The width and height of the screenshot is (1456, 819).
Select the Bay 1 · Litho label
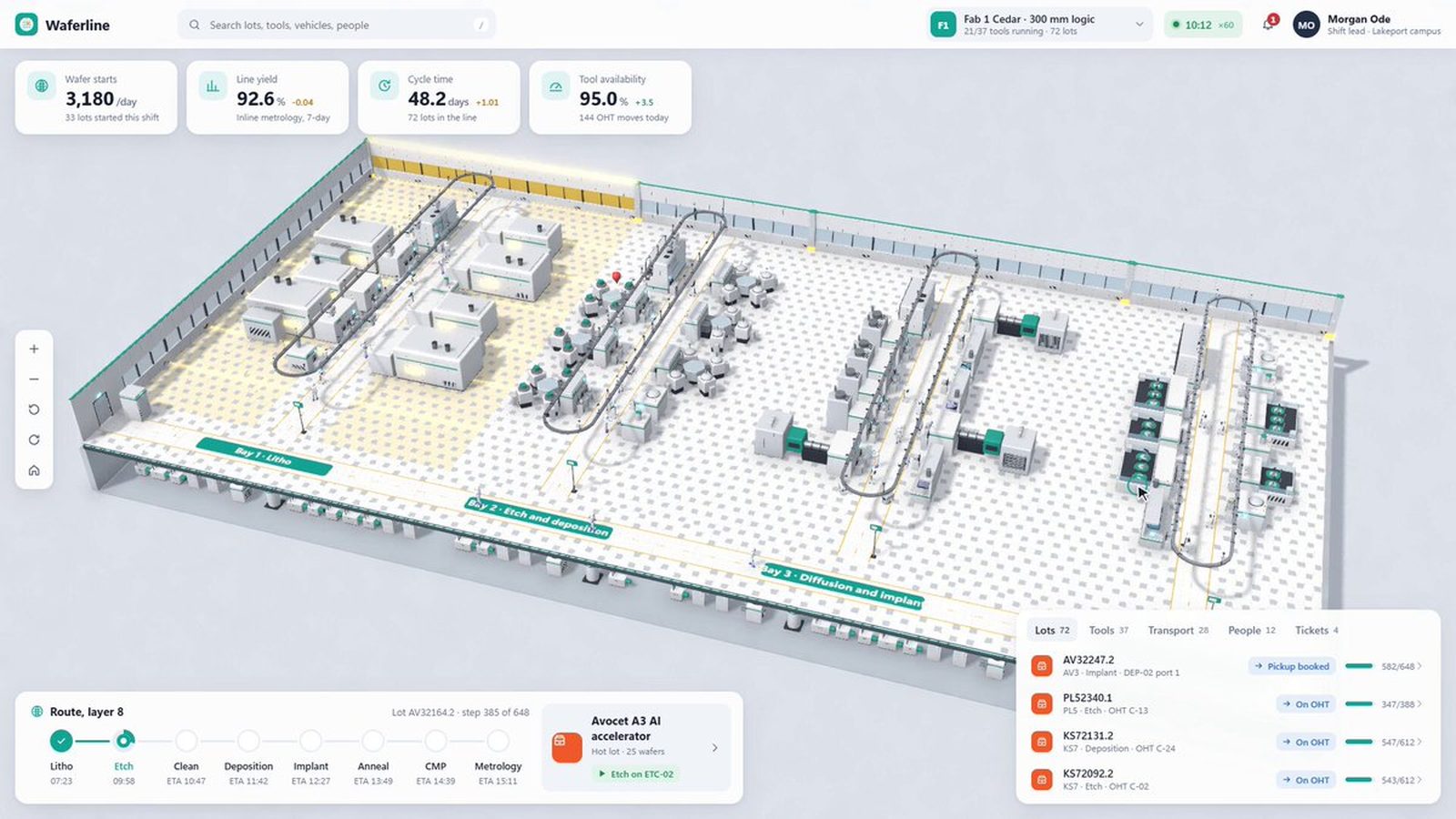coord(264,456)
